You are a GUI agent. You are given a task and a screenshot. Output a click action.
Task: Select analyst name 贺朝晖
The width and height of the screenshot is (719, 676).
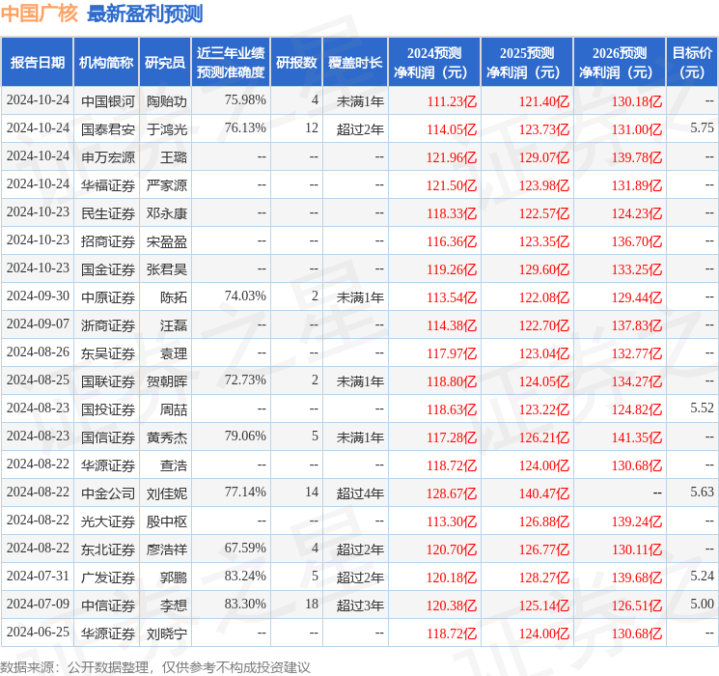coord(166,381)
